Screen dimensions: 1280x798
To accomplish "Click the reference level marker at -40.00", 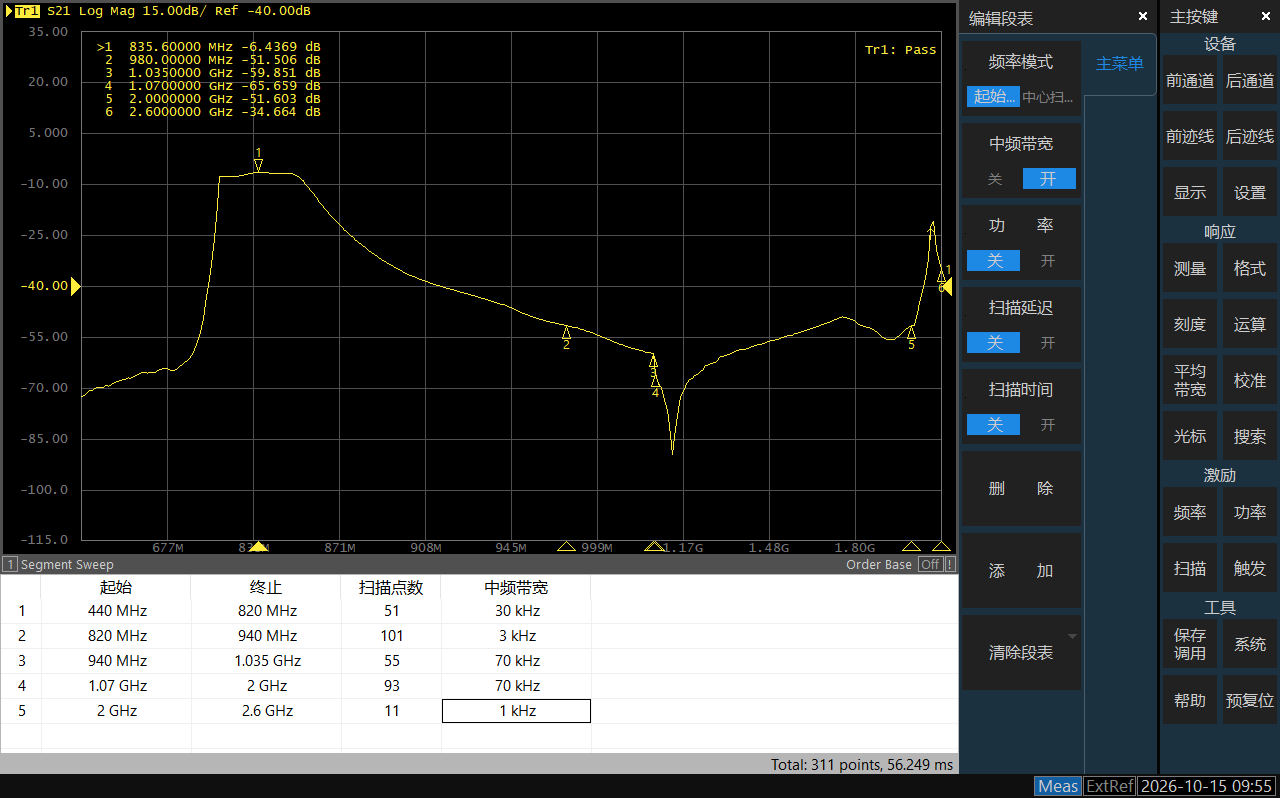I will coord(75,287).
